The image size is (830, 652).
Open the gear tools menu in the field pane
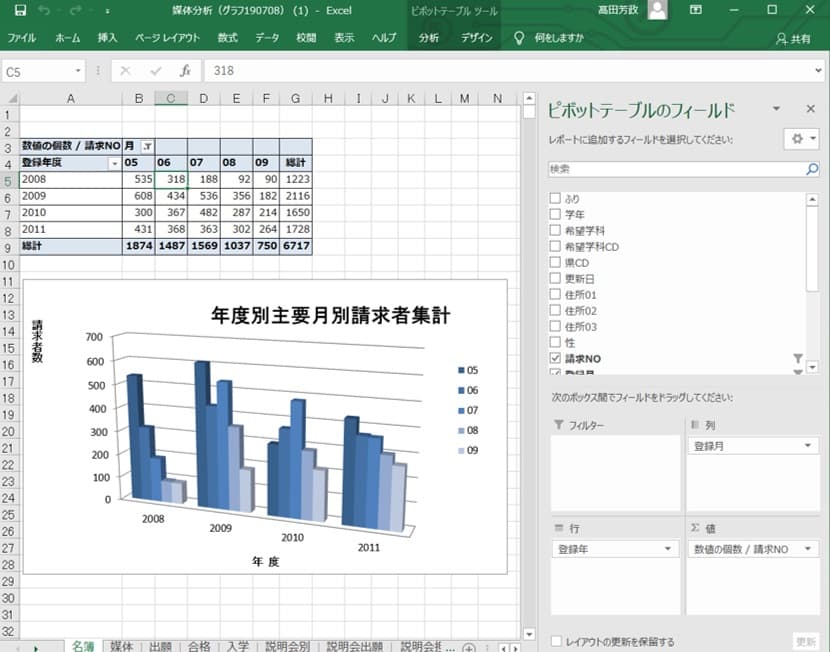pyautogui.click(x=798, y=139)
